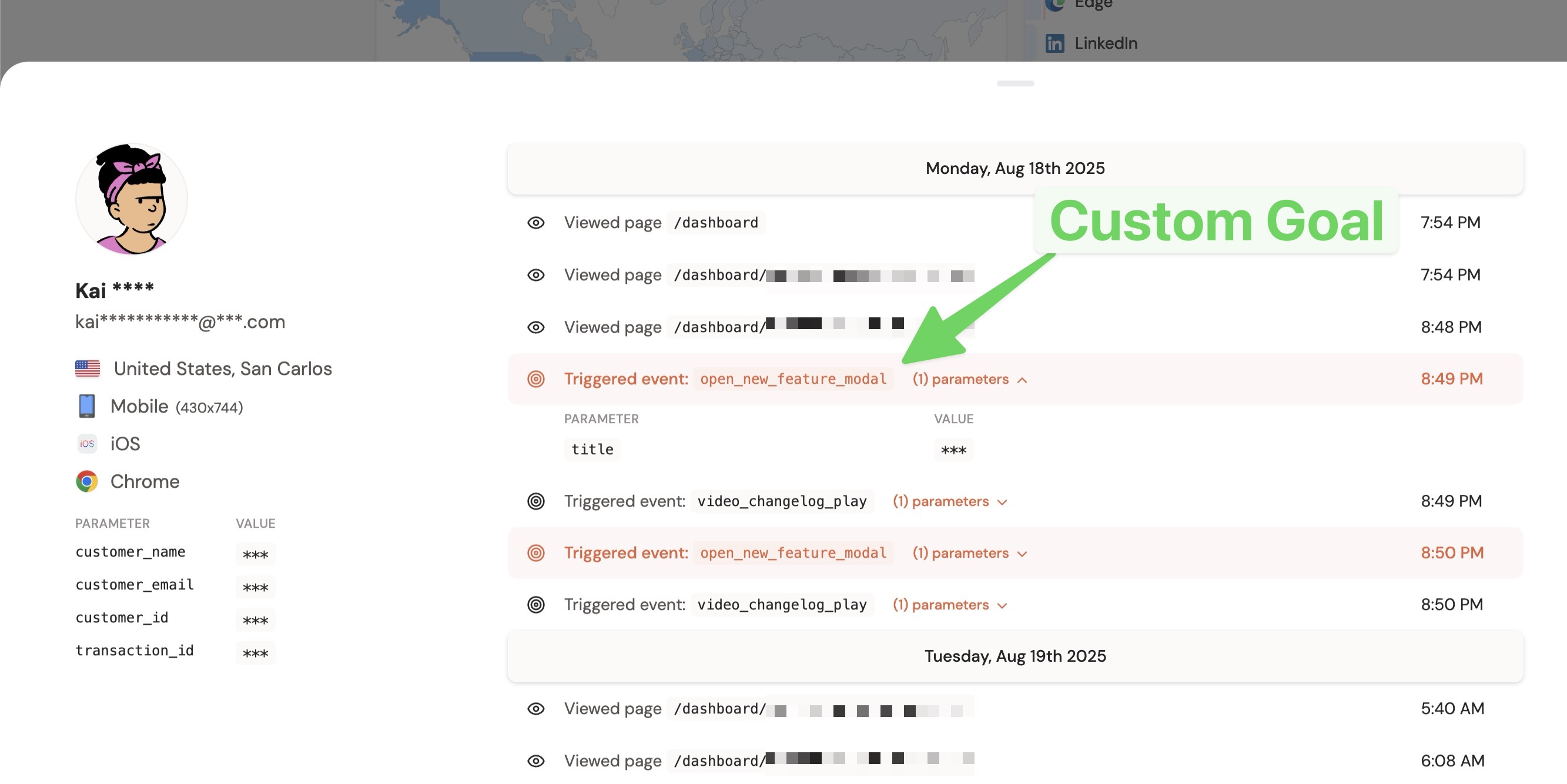The width and height of the screenshot is (1567, 784).
Task: Click the Mobile device icon
Action: [87, 406]
